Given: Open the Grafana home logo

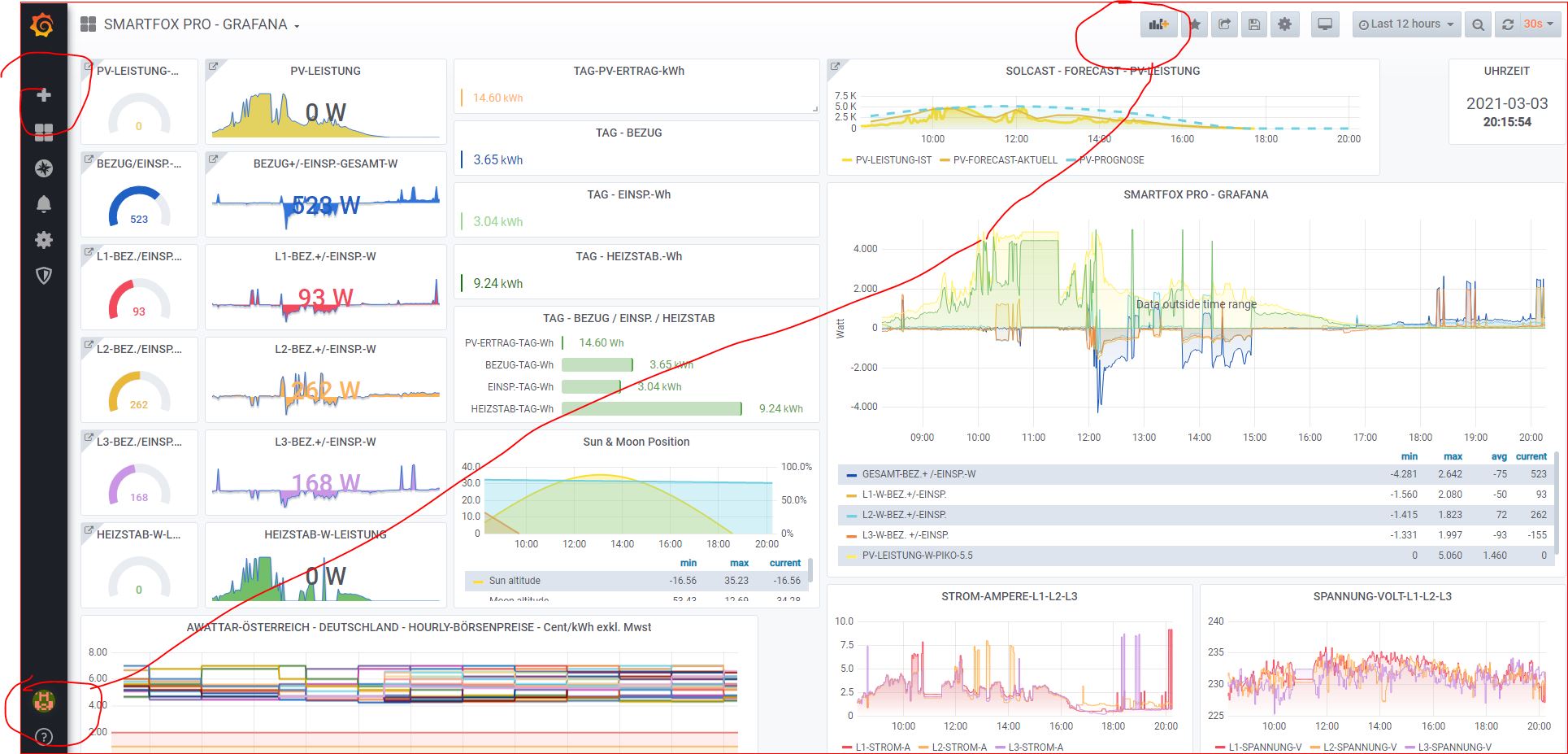Looking at the screenshot, I should 43,26.
